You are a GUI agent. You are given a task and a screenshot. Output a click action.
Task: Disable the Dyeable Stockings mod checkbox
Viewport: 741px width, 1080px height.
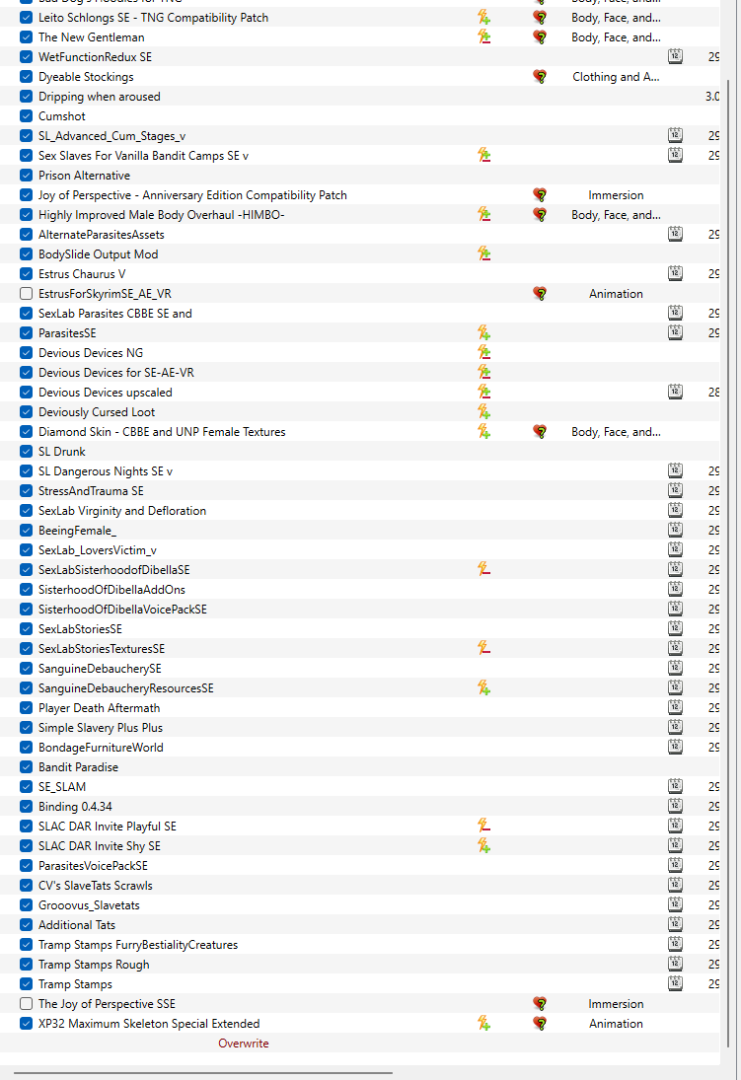[26, 76]
